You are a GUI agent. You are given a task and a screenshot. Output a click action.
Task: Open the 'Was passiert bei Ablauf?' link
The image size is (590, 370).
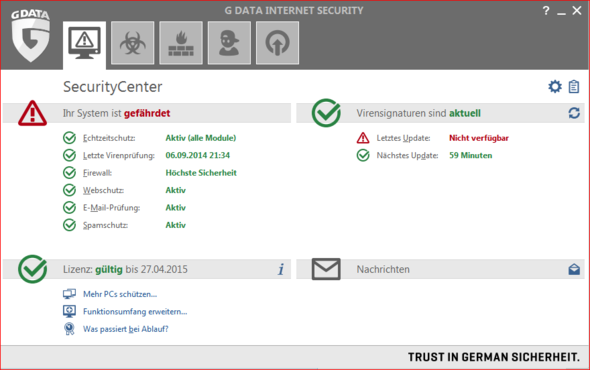tap(126, 329)
